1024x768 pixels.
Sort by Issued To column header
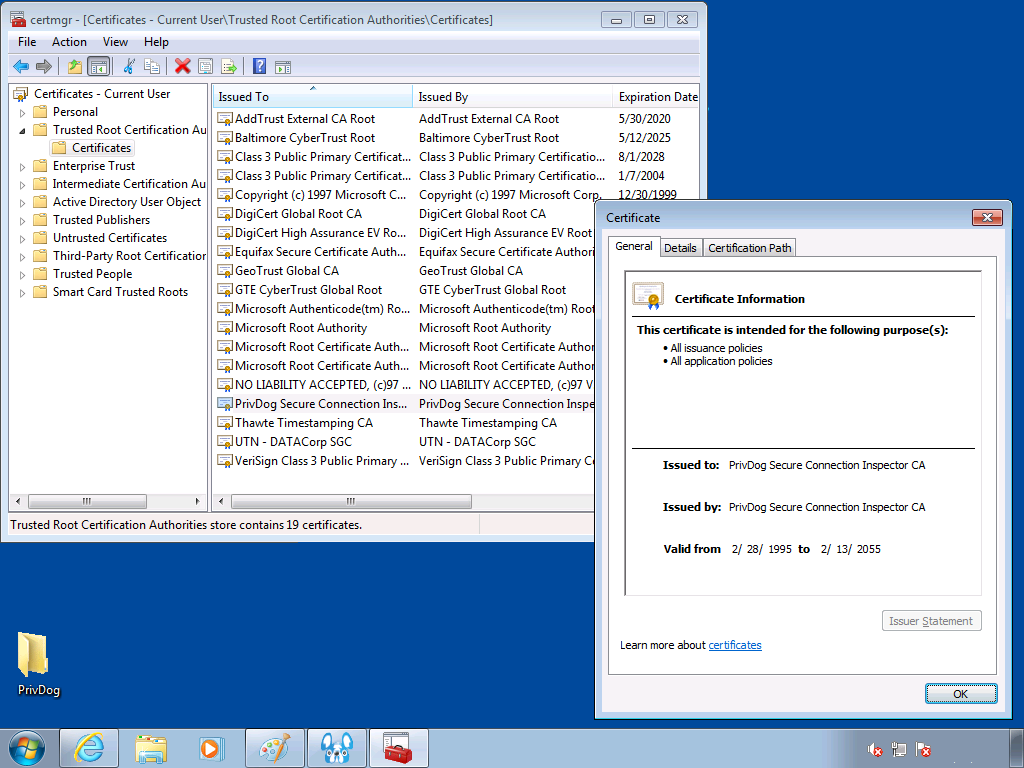click(x=312, y=97)
